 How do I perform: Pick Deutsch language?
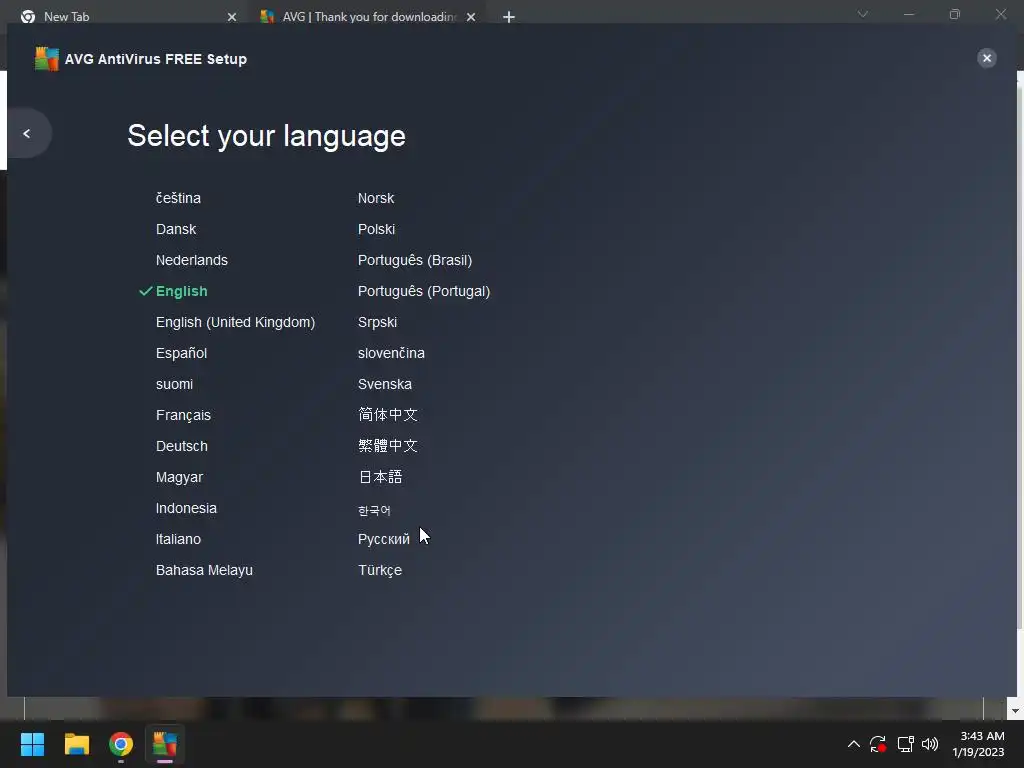tap(182, 446)
